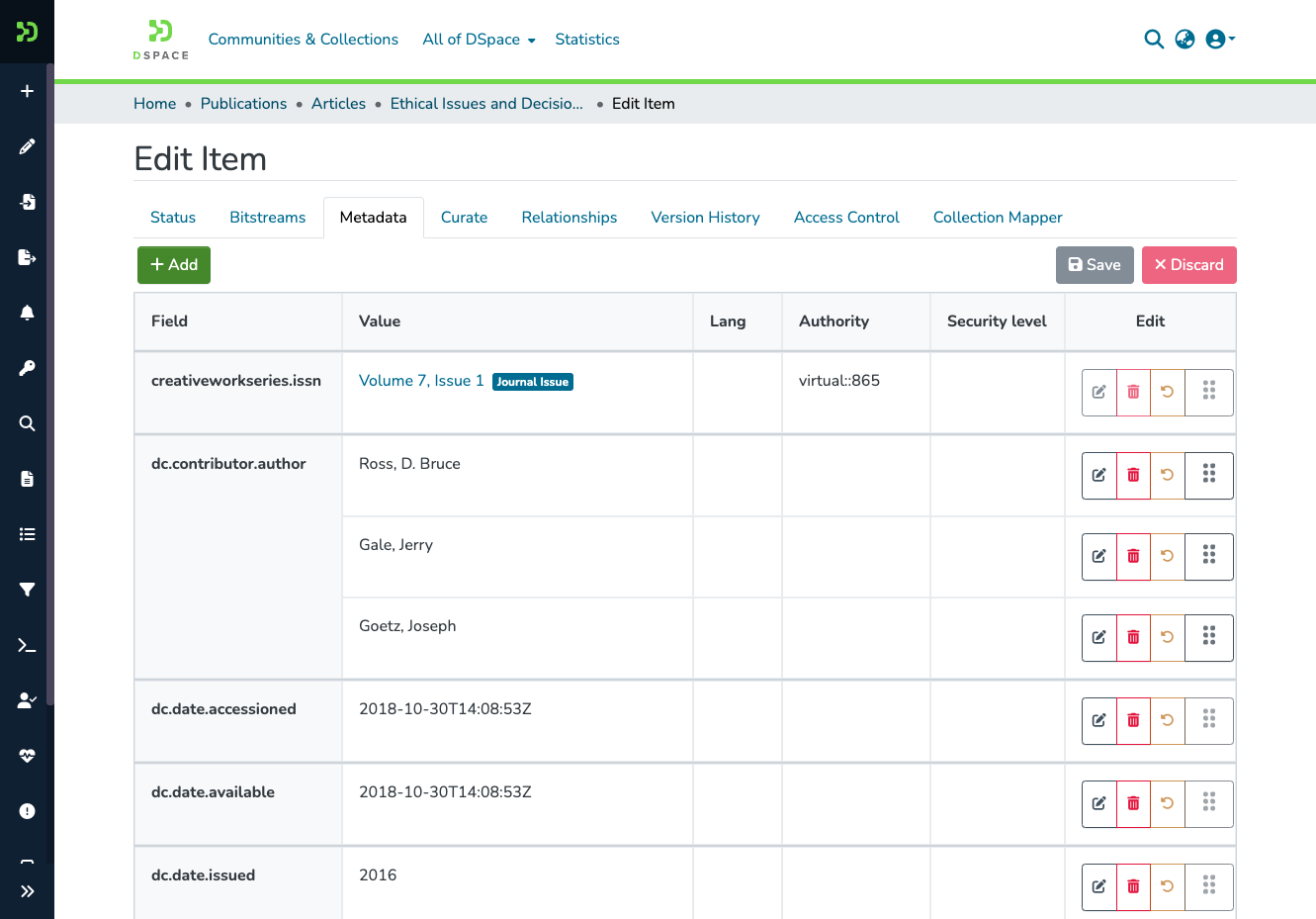Open the filter icon in sidebar
Image resolution: width=1316 pixels, height=919 pixels.
(27, 590)
